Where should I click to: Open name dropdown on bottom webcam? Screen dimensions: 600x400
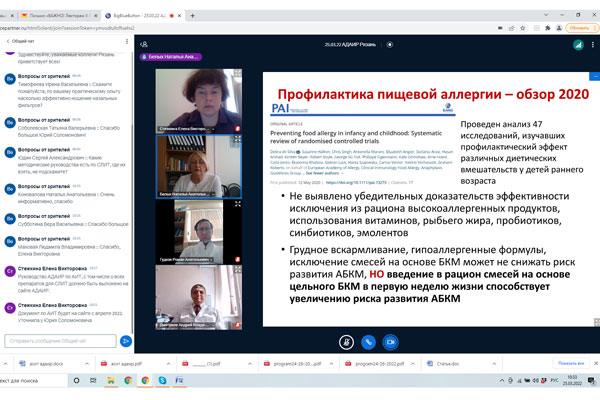[x=186, y=325]
